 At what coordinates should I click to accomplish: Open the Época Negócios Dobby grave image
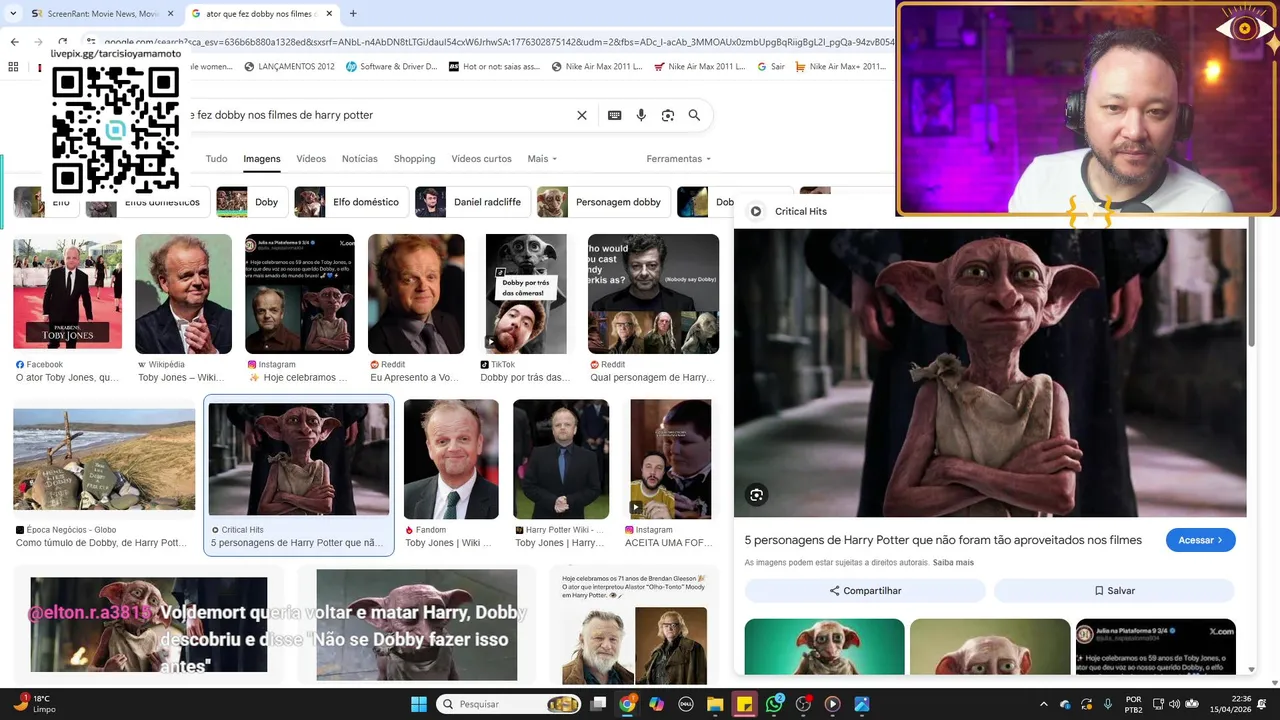(x=104, y=459)
